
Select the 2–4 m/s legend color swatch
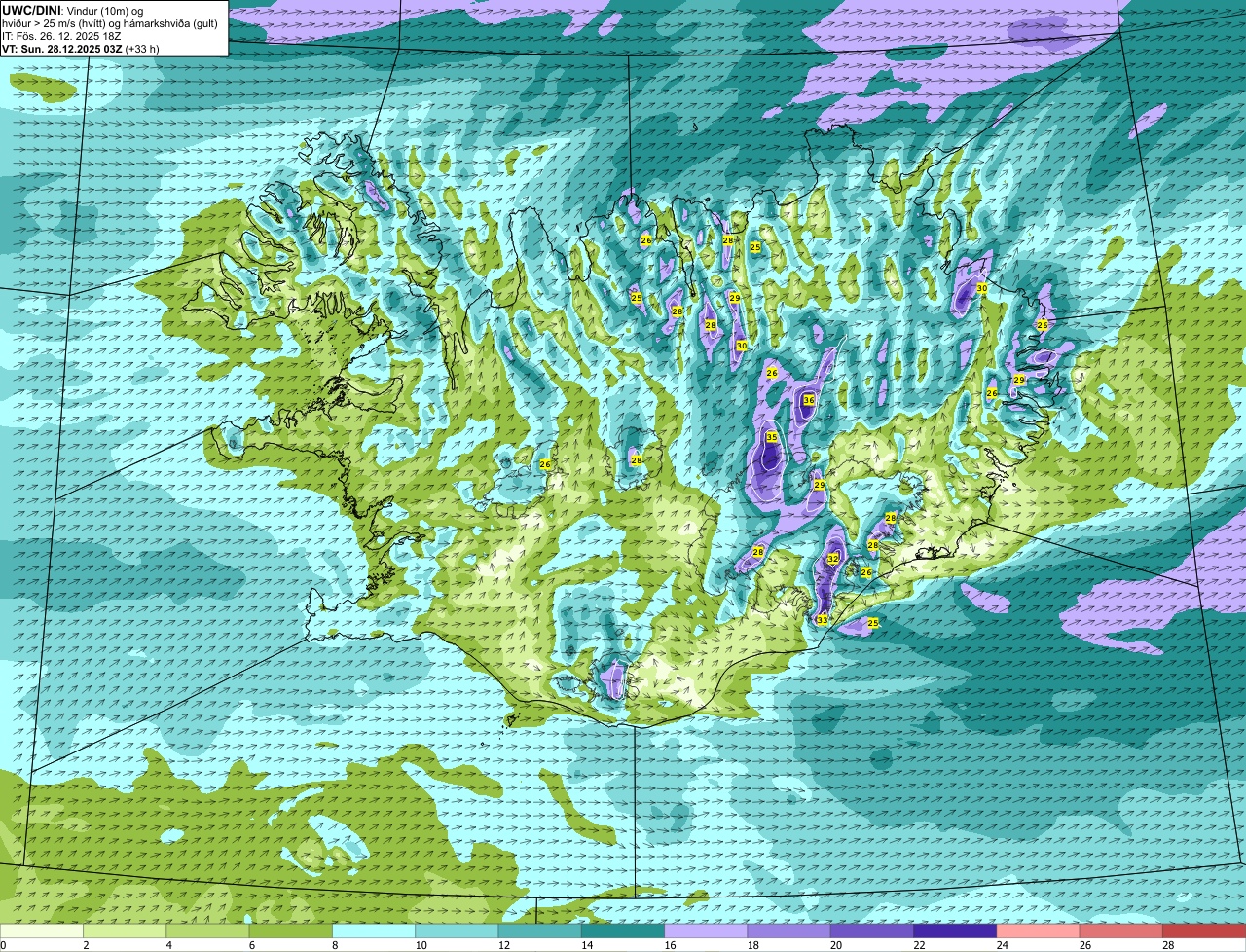[126, 931]
